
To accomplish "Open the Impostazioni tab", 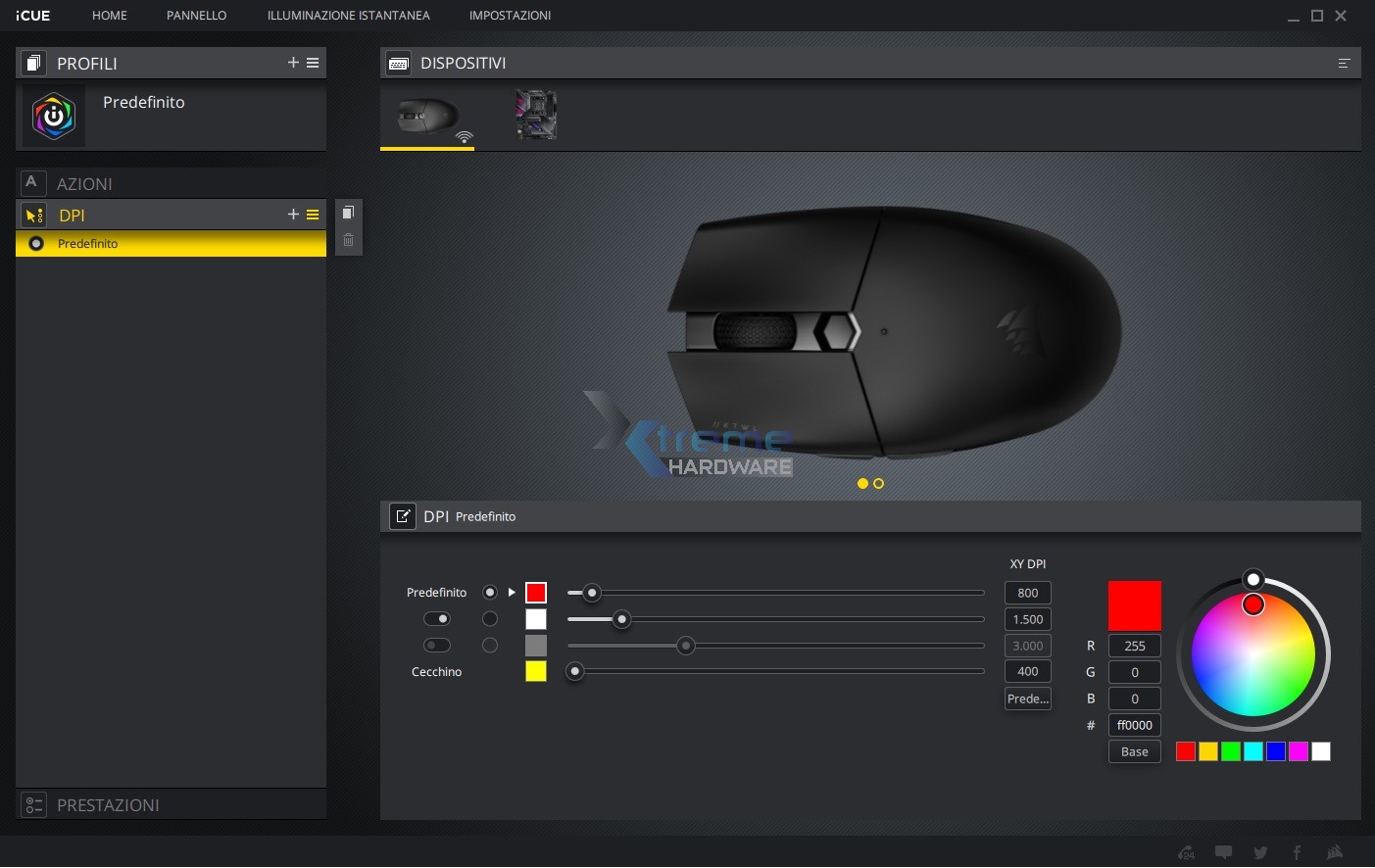I will 510,16.
